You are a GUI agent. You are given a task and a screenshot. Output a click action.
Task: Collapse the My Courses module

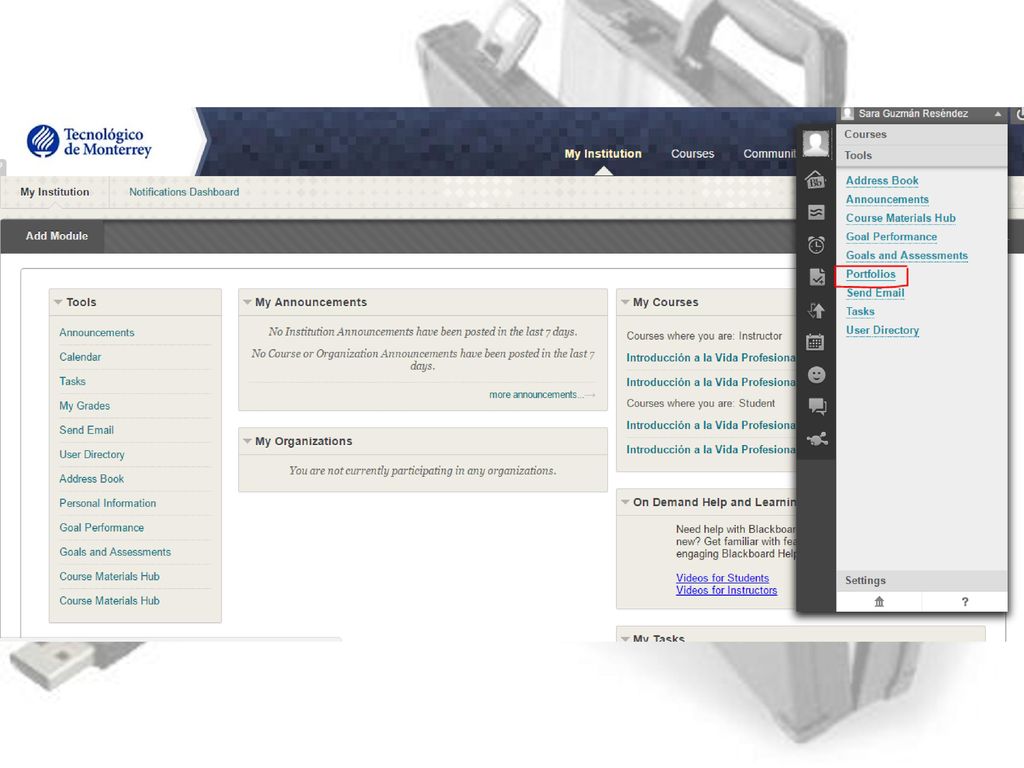click(625, 302)
